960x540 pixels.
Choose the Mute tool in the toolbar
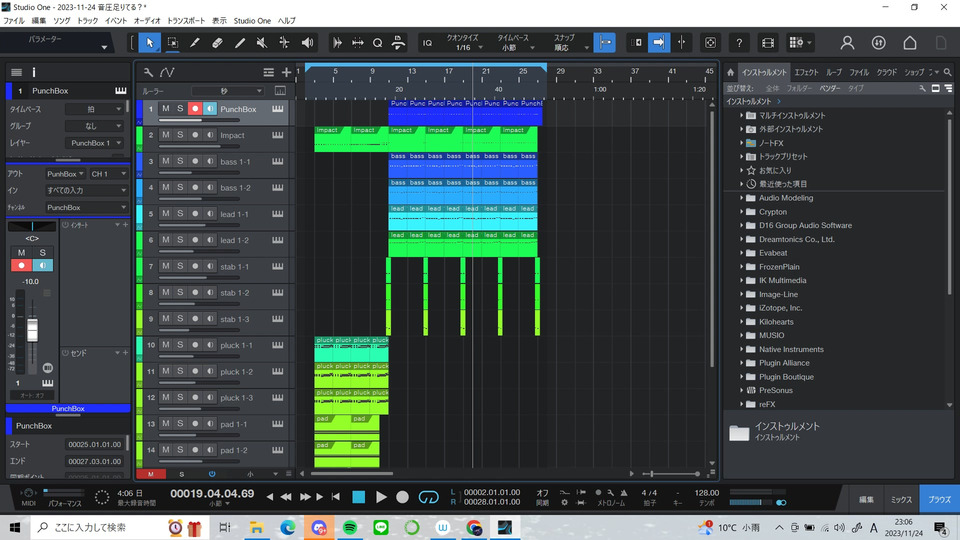[x=261, y=43]
